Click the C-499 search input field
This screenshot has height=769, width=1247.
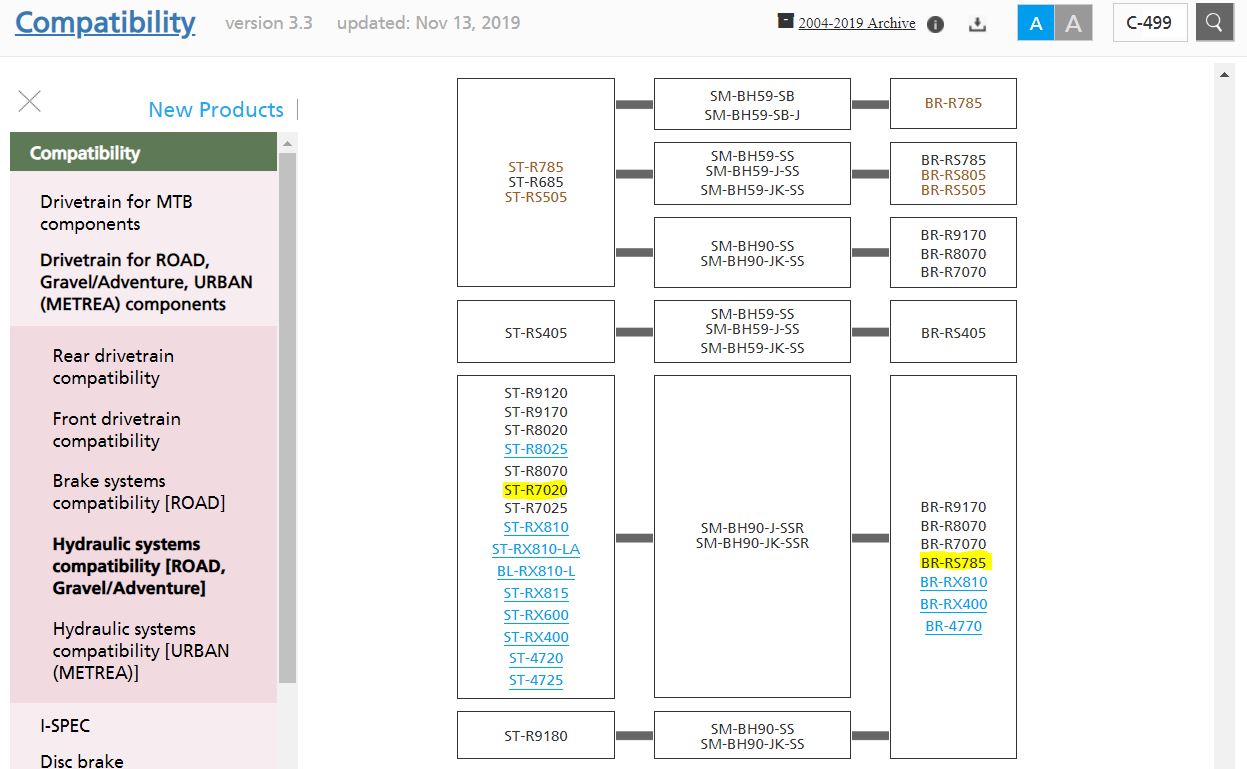(1150, 23)
